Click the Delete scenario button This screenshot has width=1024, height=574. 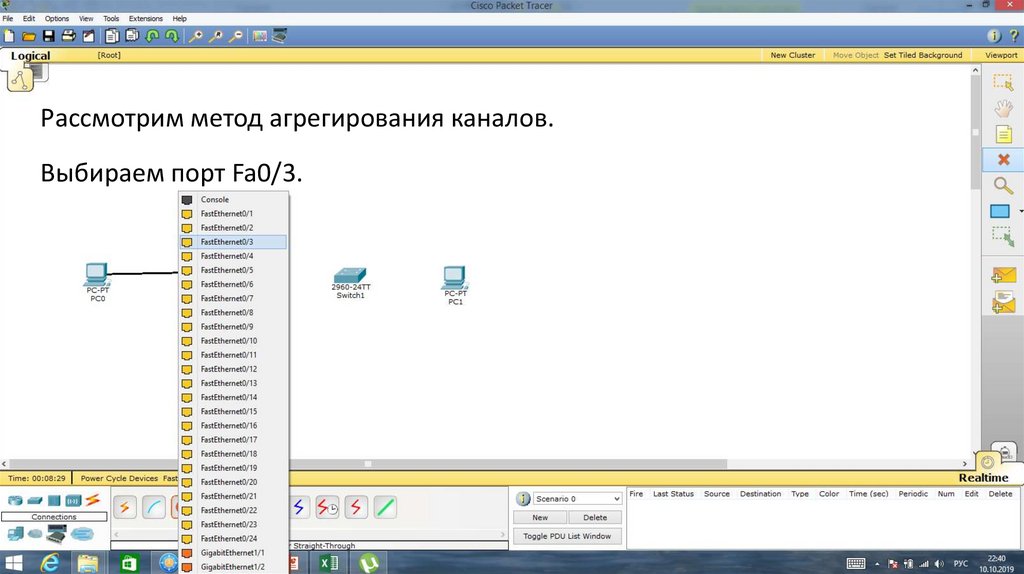pos(594,517)
